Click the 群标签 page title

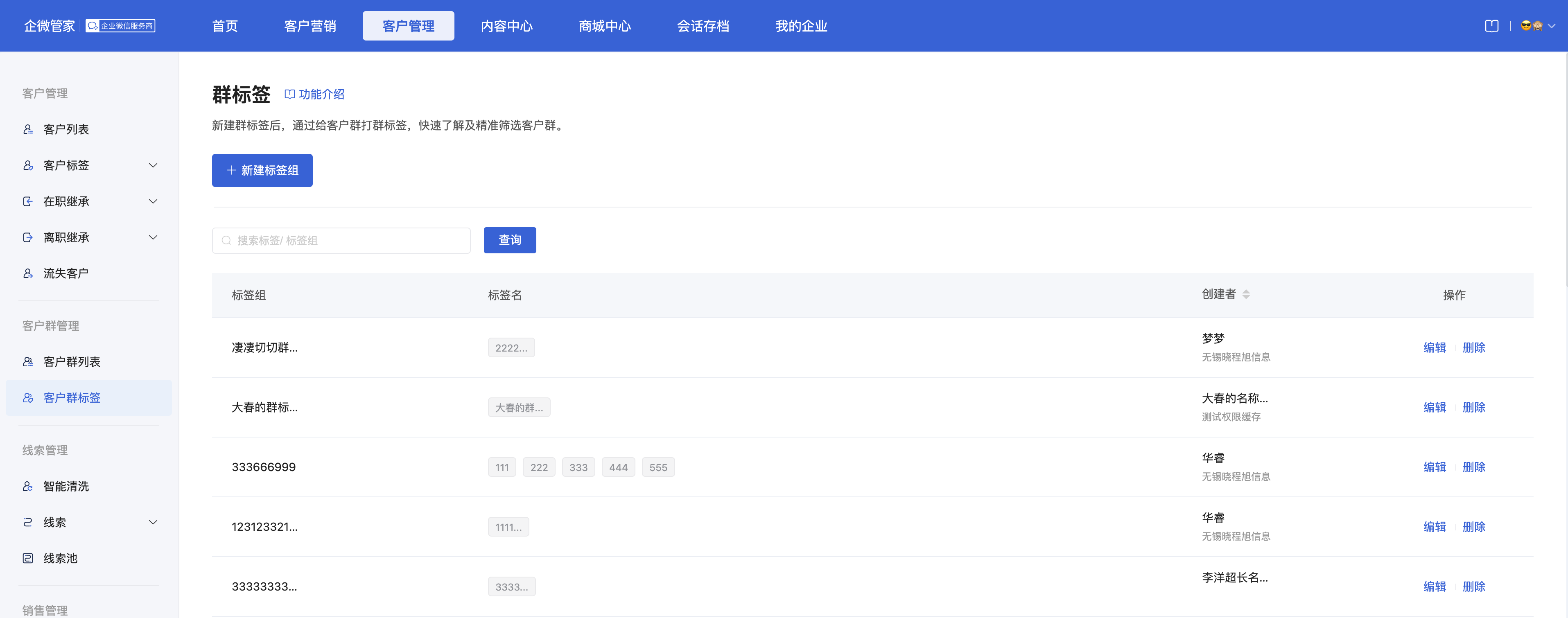[241, 94]
